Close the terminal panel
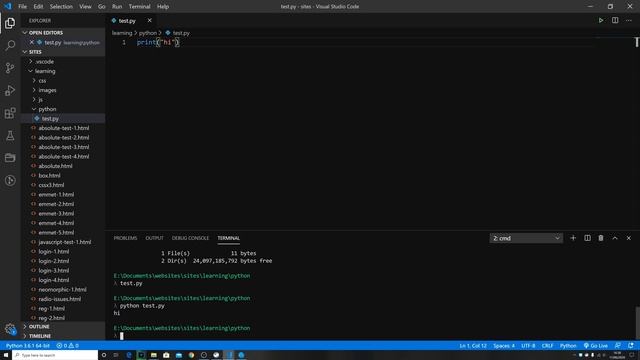Image resolution: width=640 pixels, height=360 pixels. 629,238
